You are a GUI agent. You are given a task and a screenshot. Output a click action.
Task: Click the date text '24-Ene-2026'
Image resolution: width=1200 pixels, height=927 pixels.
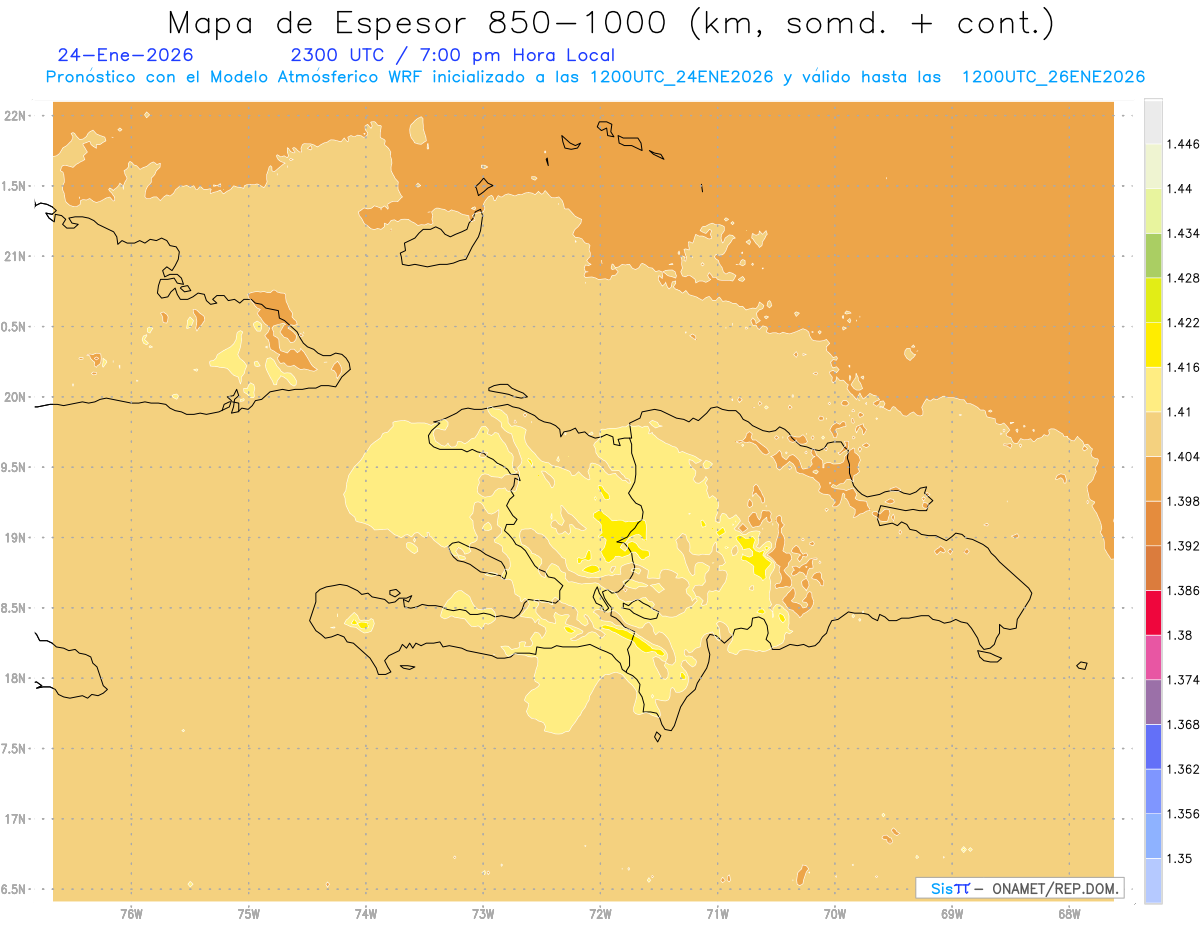[126, 55]
